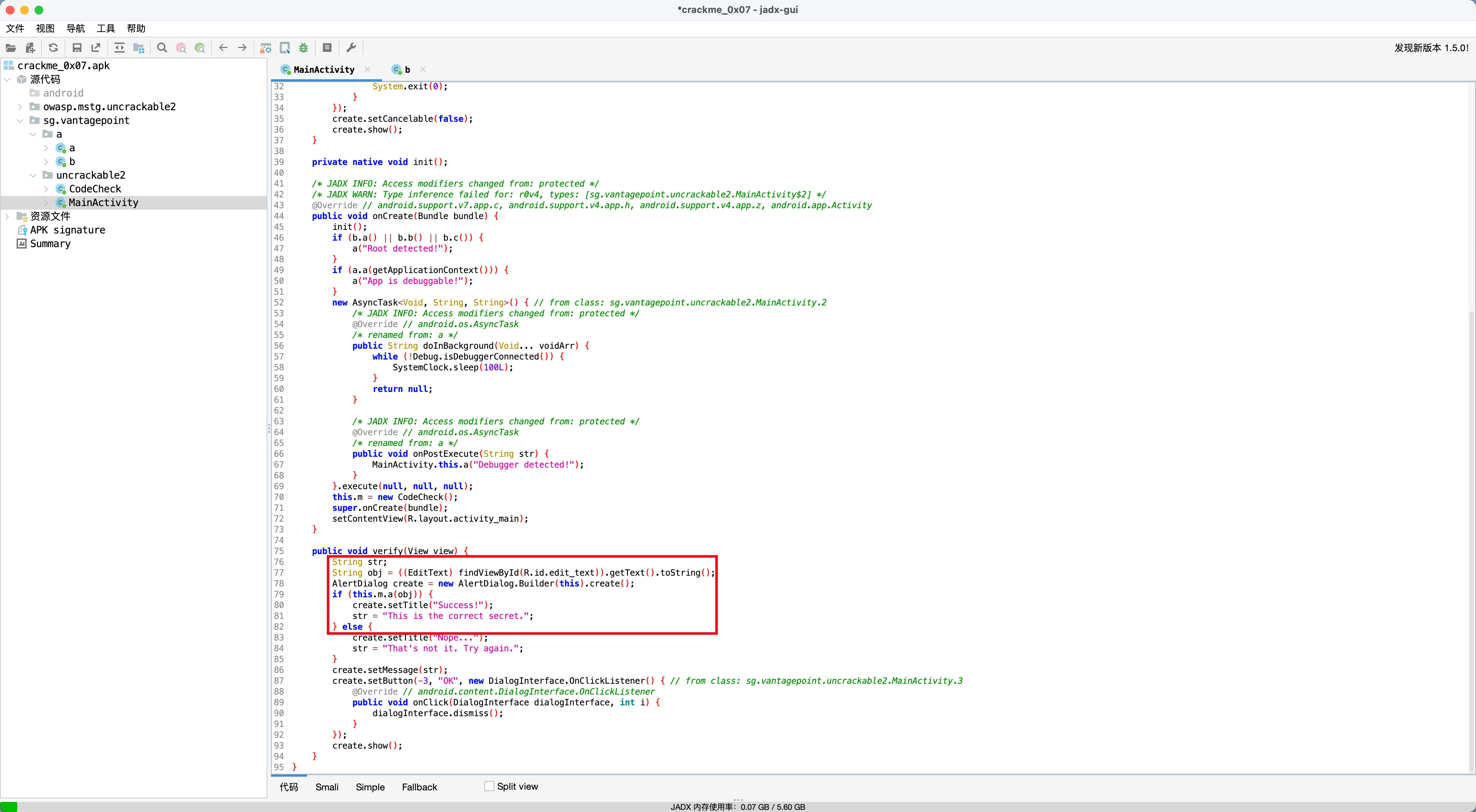Expand the 资源文件 resources node
The height and width of the screenshot is (812, 1476).
pyautogui.click(x=8, y=217)
